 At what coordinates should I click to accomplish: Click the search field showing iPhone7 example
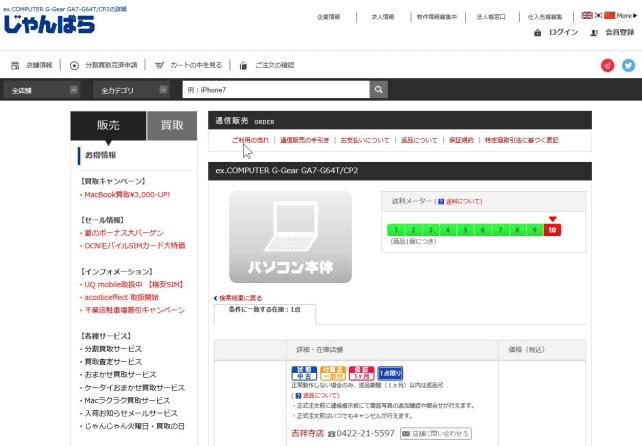click(x=276, y=89)
